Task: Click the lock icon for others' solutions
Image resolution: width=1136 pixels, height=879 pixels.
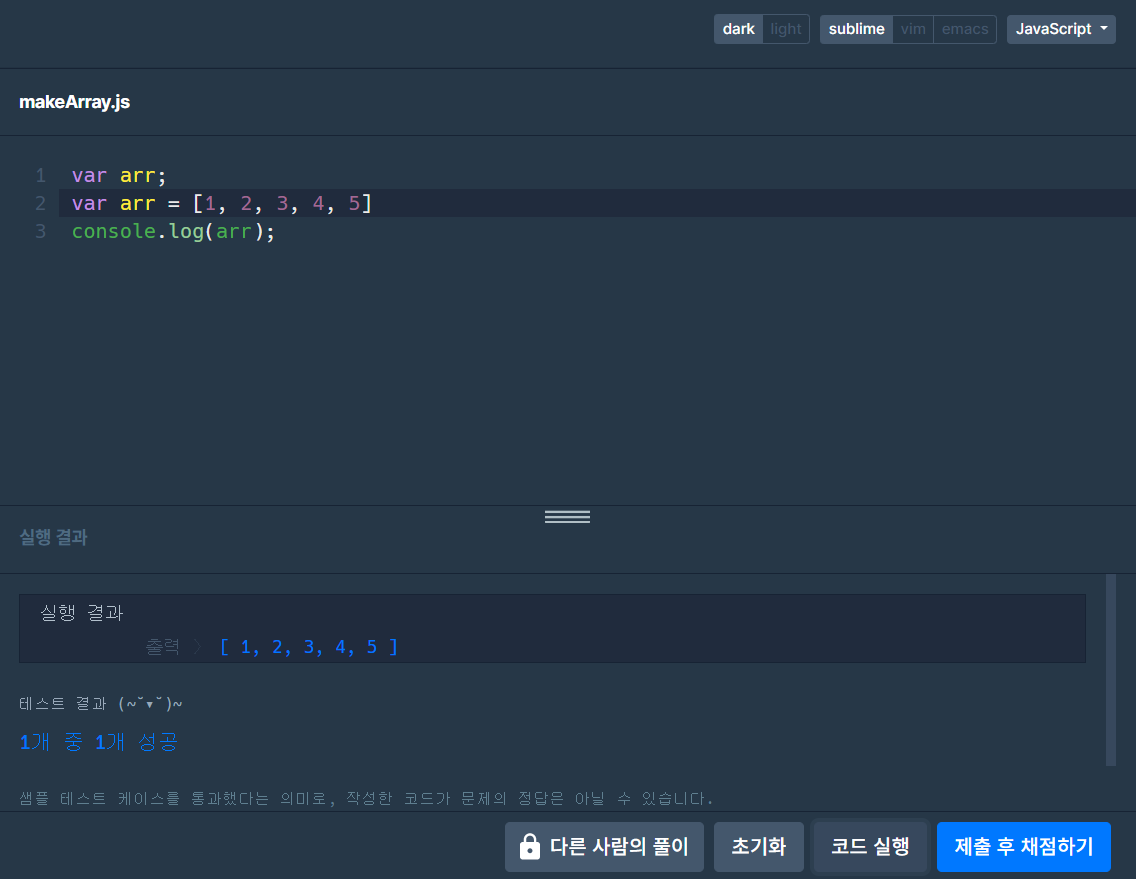Action: point(530,846)
